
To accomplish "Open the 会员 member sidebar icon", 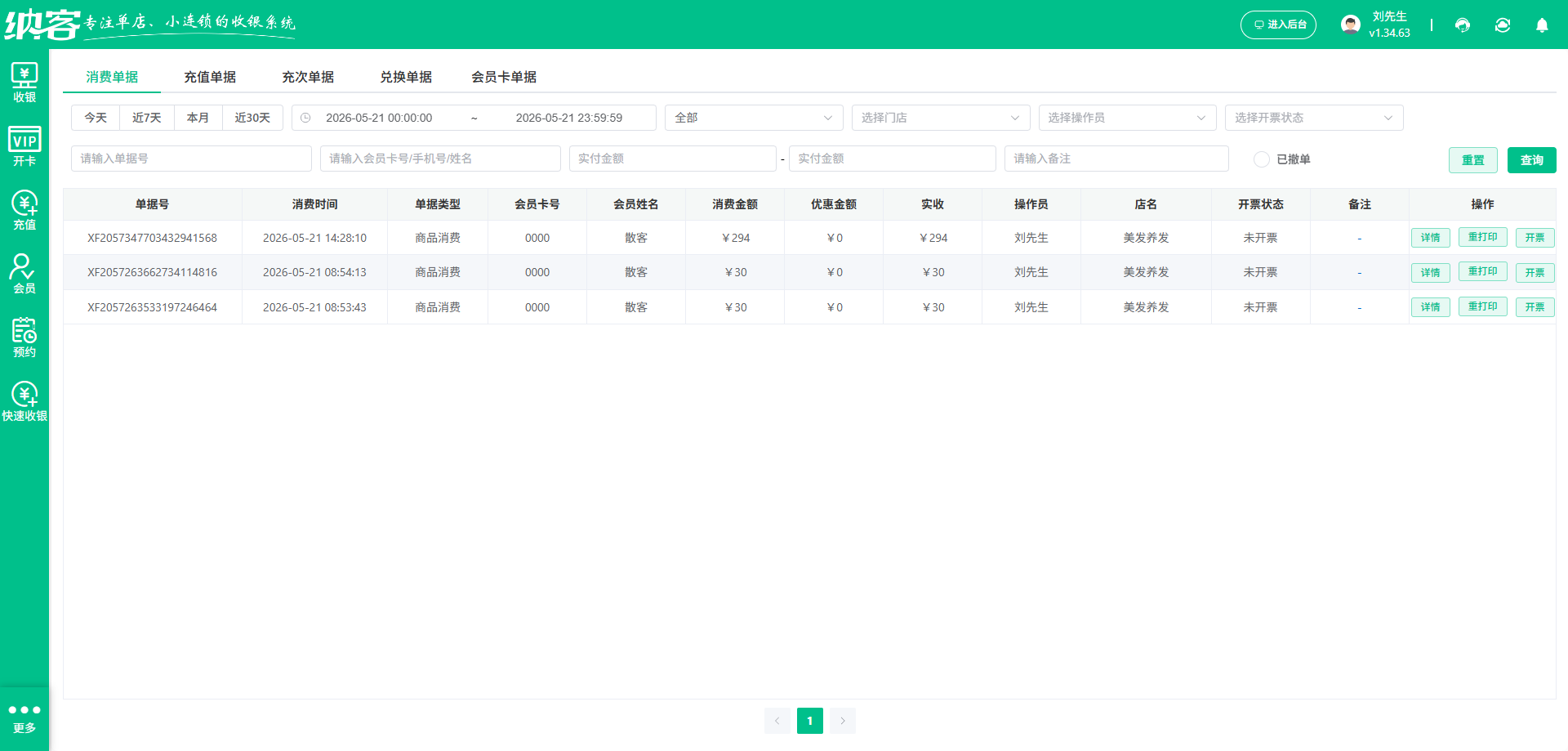I will (x=24, y=274).
